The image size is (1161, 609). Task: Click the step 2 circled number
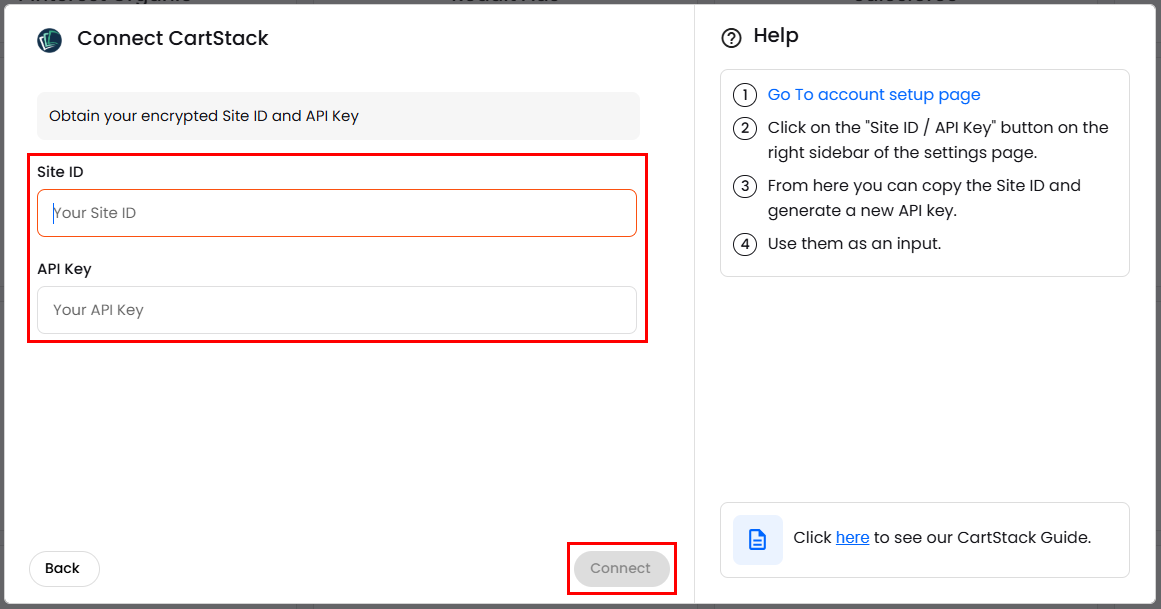[744, 128]
